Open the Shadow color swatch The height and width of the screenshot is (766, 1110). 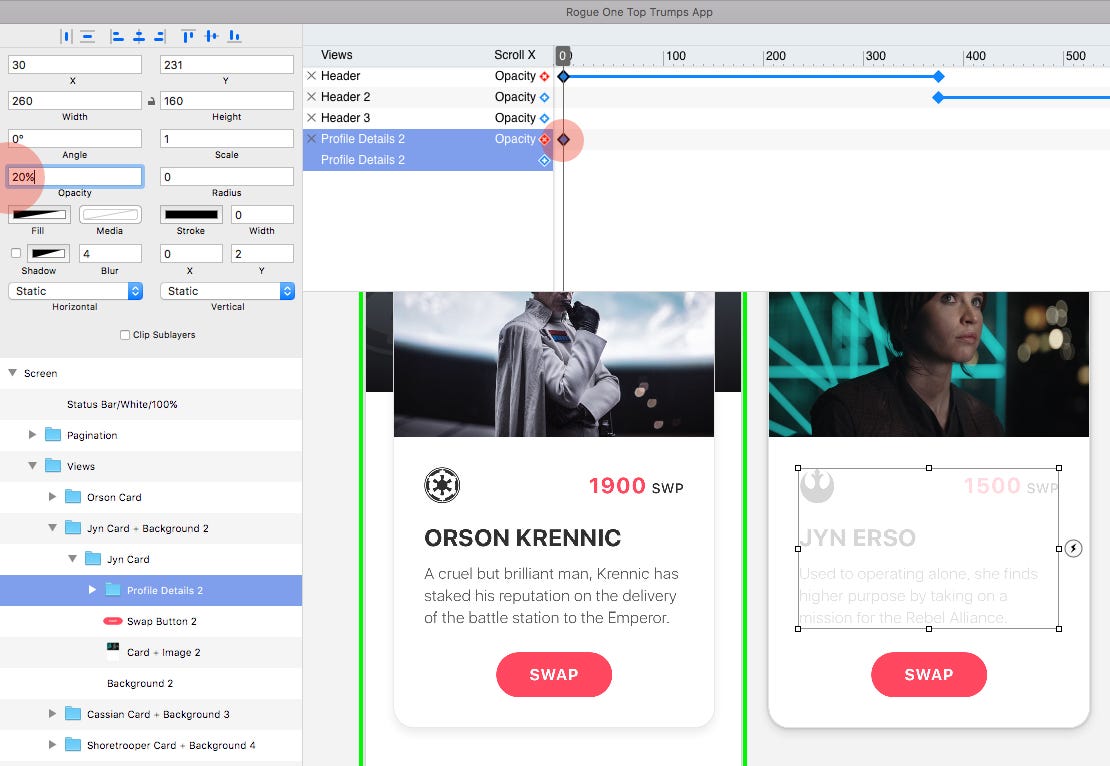(x=49, y=253)
